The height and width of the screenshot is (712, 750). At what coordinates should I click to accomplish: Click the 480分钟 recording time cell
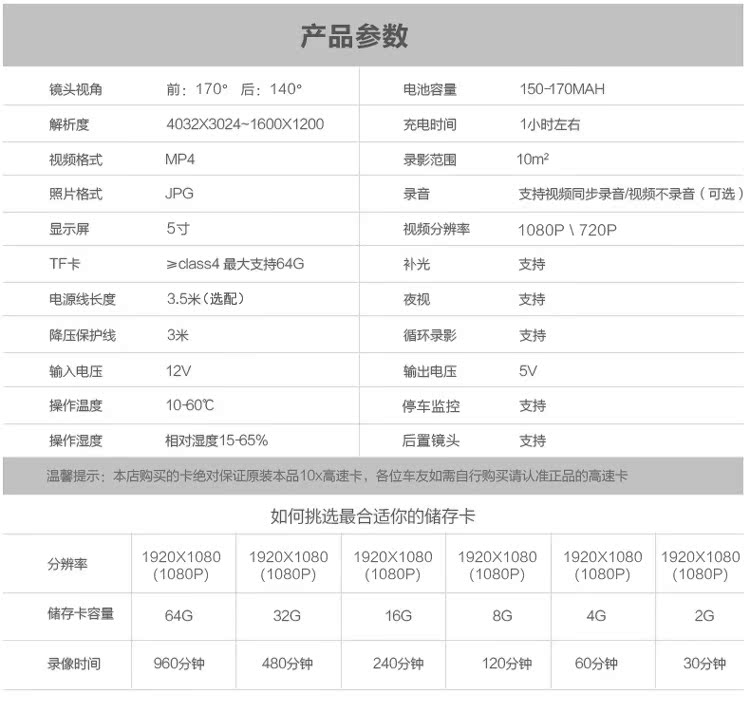(287, 664)
